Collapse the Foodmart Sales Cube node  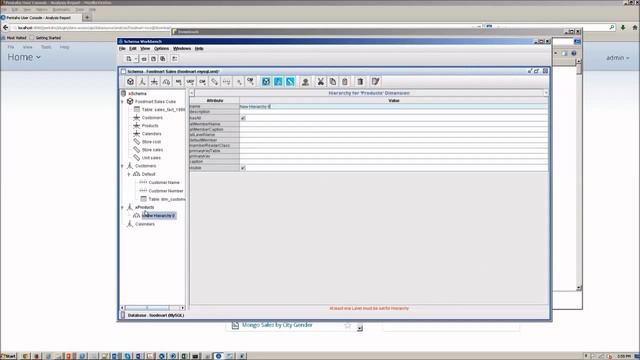click(122, 102)
